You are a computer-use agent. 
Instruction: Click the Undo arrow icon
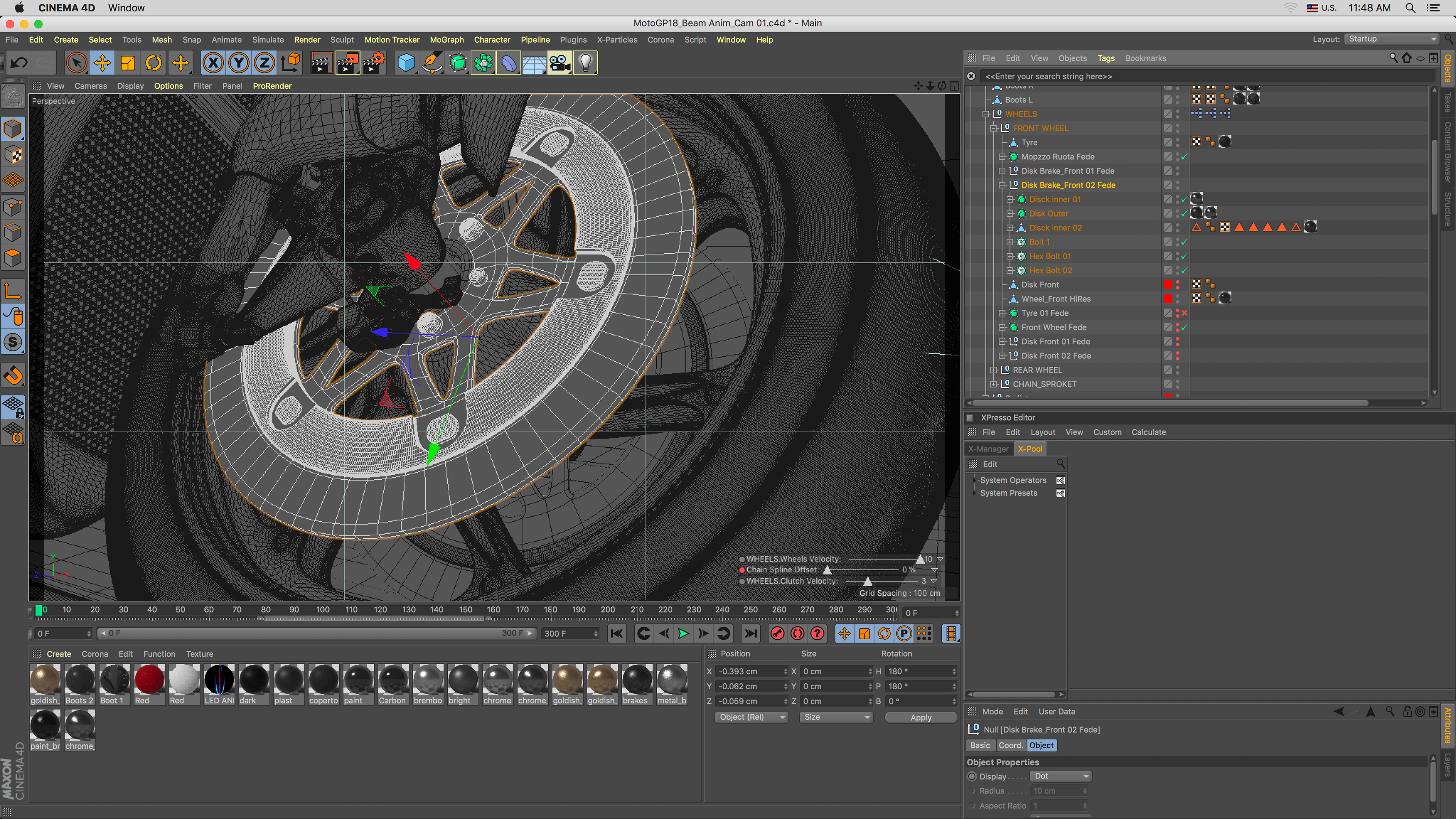coord(19,63)
